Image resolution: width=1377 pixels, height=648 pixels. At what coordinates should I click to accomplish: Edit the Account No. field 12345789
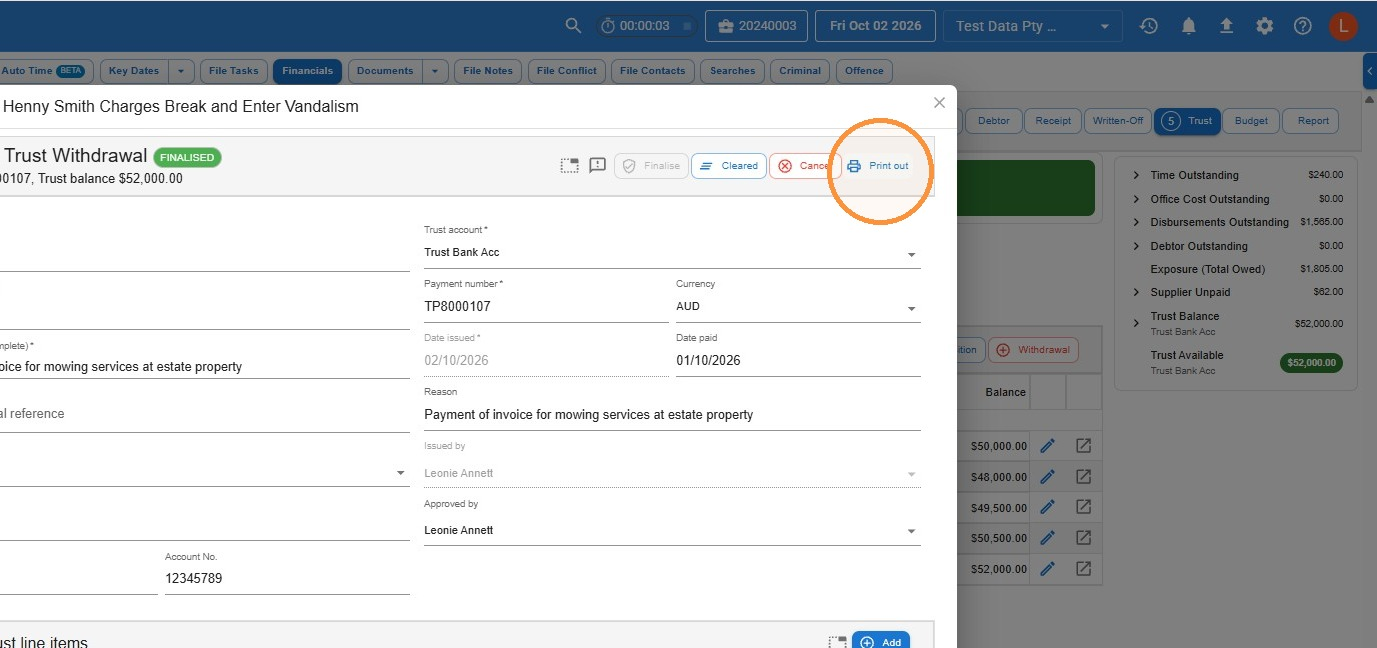click(287, 578)
